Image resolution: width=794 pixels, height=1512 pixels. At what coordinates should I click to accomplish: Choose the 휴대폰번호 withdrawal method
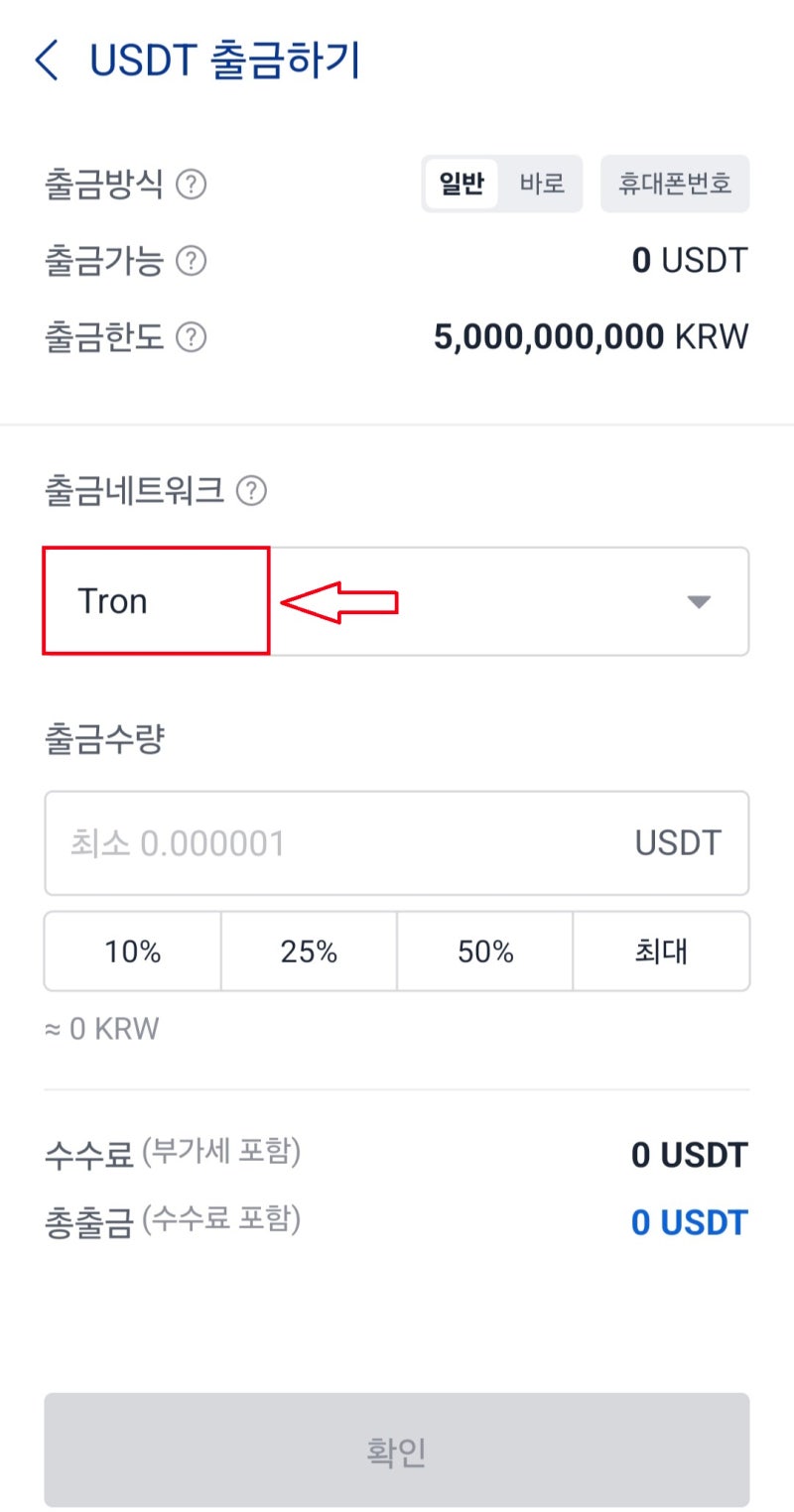click(675, 183)
